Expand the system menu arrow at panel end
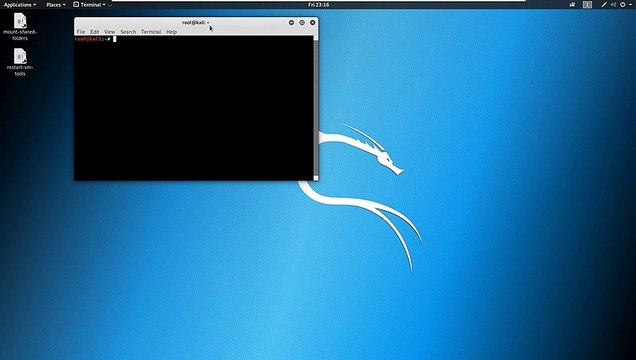Viewport: 636px width, 360px height. coord(631,5)
